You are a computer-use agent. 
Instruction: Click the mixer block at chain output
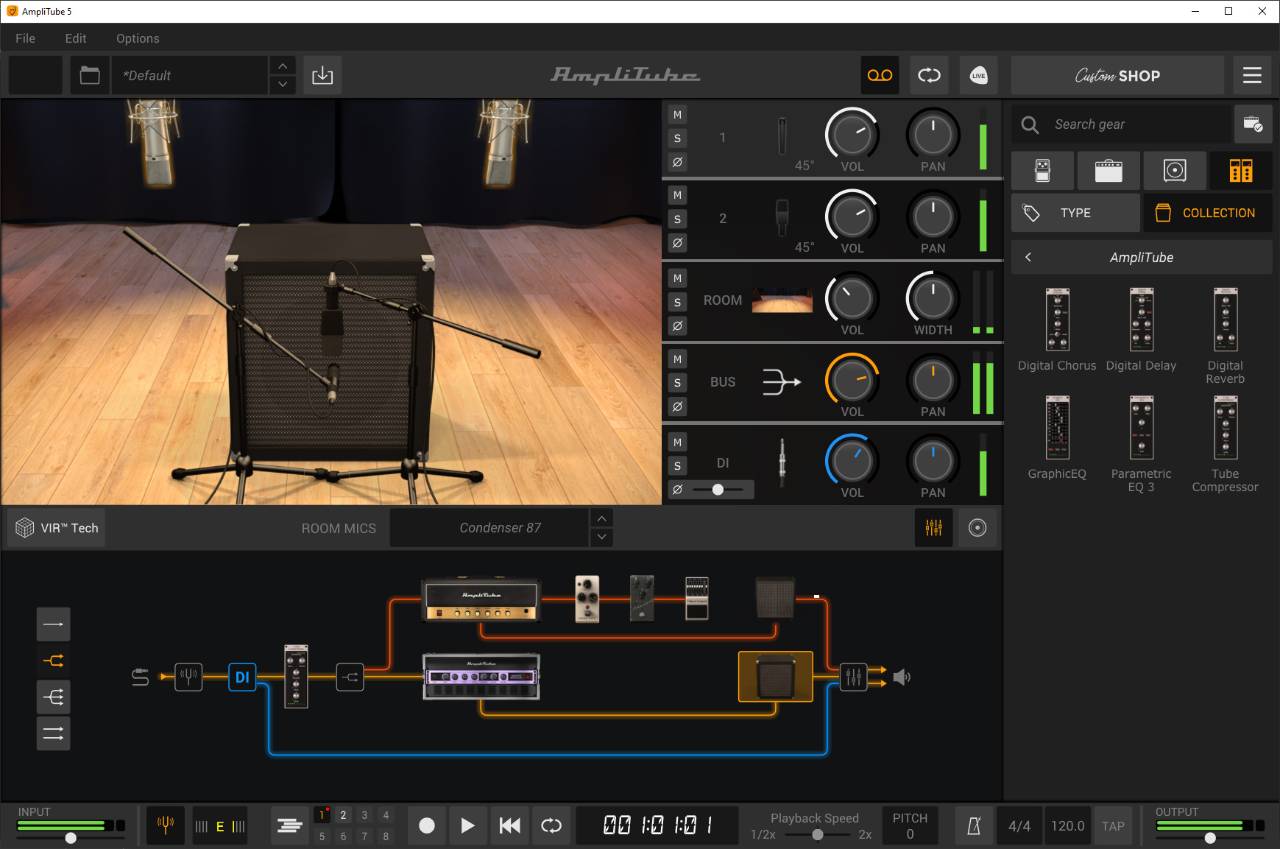(x=853, y=677)
